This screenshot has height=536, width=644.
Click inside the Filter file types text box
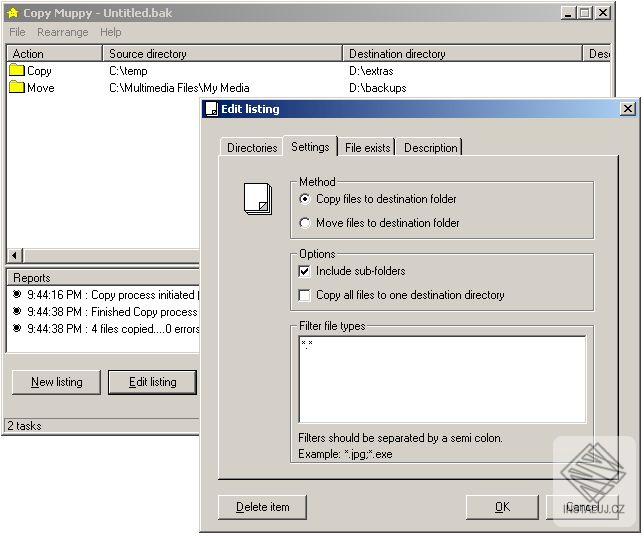tap(442, 380)
